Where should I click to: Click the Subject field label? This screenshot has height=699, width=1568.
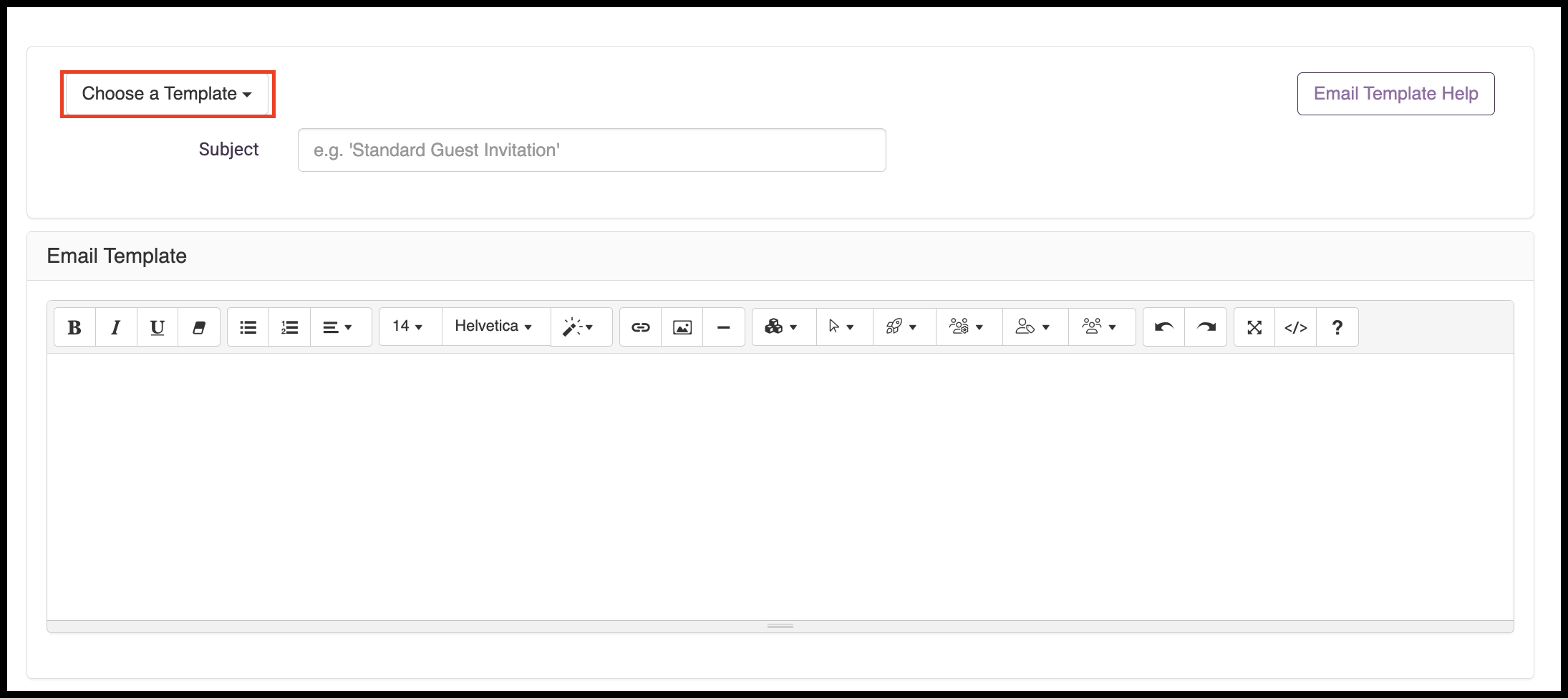[228, 149]
